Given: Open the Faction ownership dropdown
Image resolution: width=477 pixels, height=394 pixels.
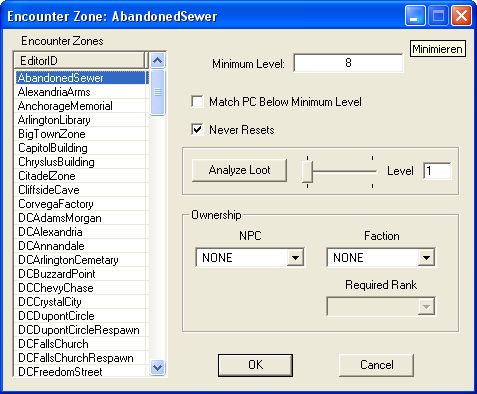Looking at the screenshot, I should (381, 257).
